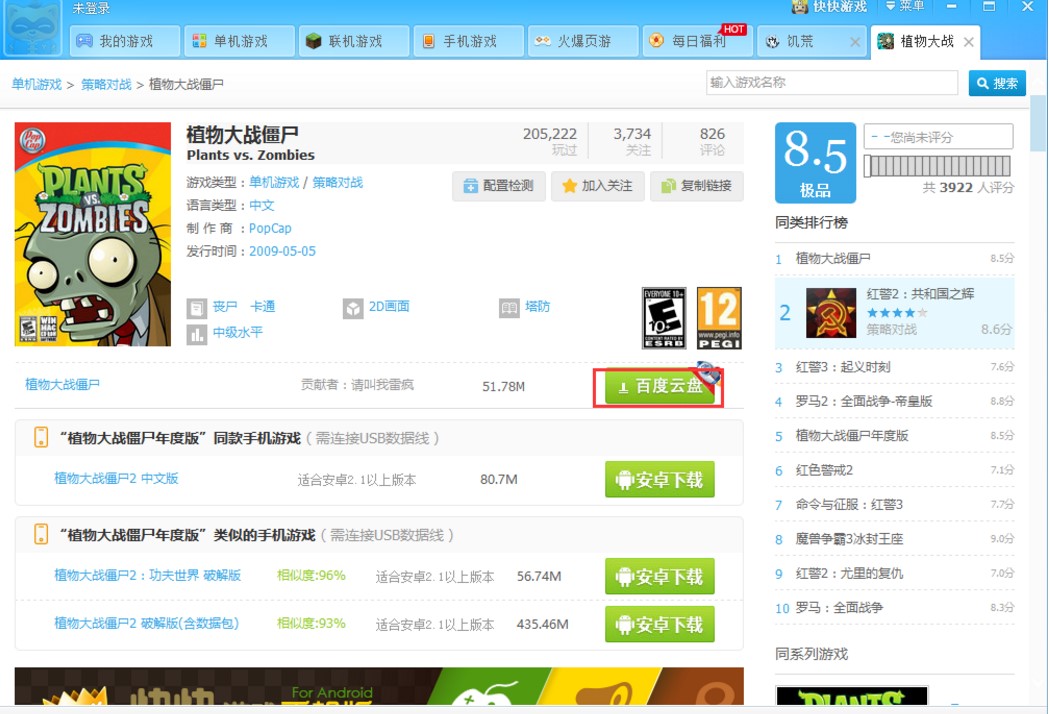Click the phone icon beside 类似的手机游戏
1050x714 pixels.
tap(41, 535)
